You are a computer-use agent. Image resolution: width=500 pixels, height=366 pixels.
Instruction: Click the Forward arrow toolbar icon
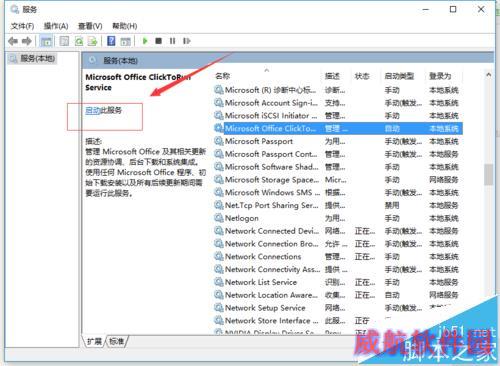tap(27, 41)
